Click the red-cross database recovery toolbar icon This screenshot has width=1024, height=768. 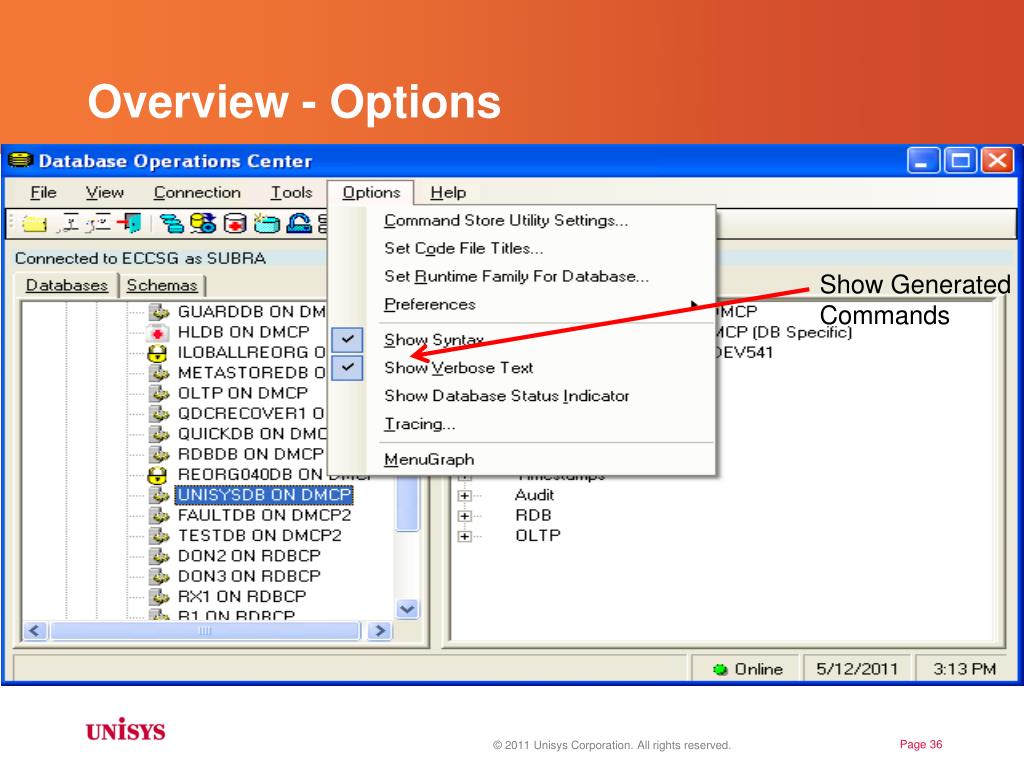(x=235, y=223)
